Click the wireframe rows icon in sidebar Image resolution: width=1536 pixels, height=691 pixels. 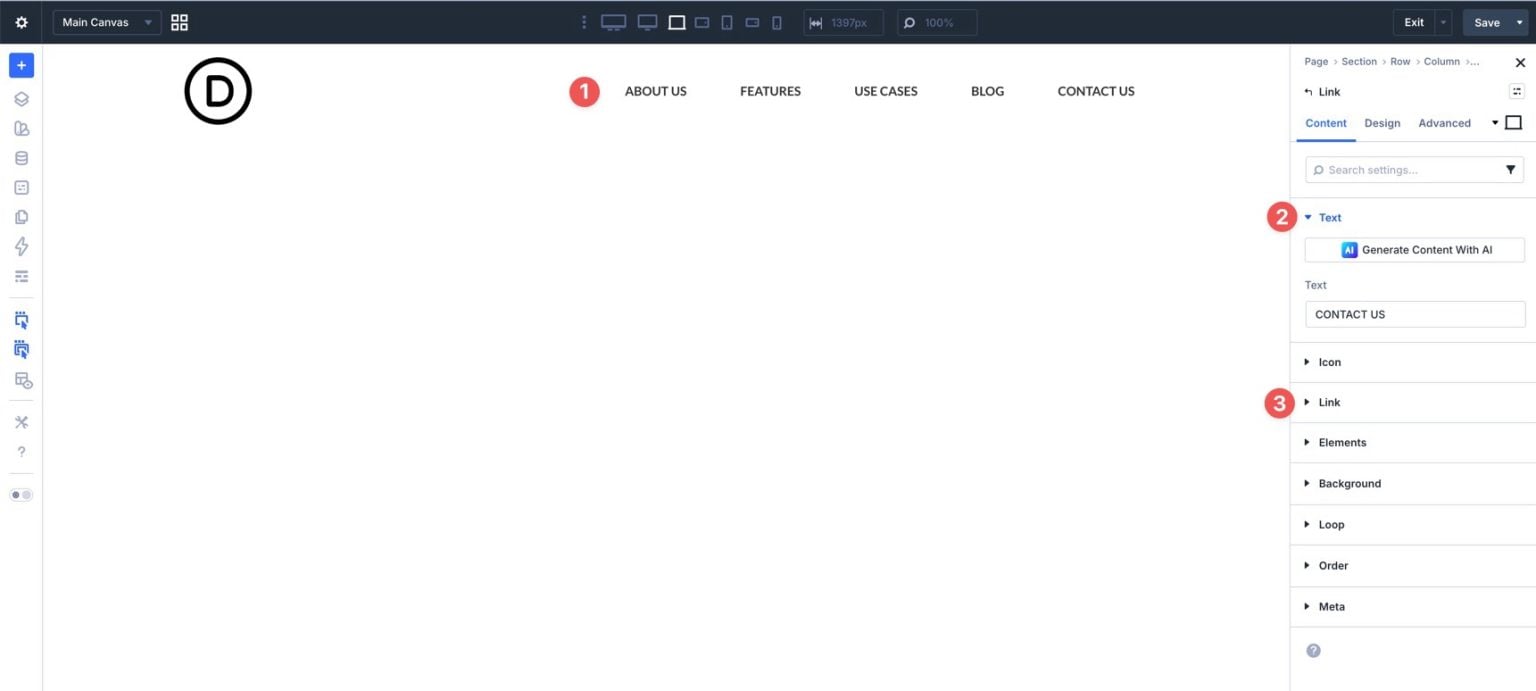coord(21,276)
